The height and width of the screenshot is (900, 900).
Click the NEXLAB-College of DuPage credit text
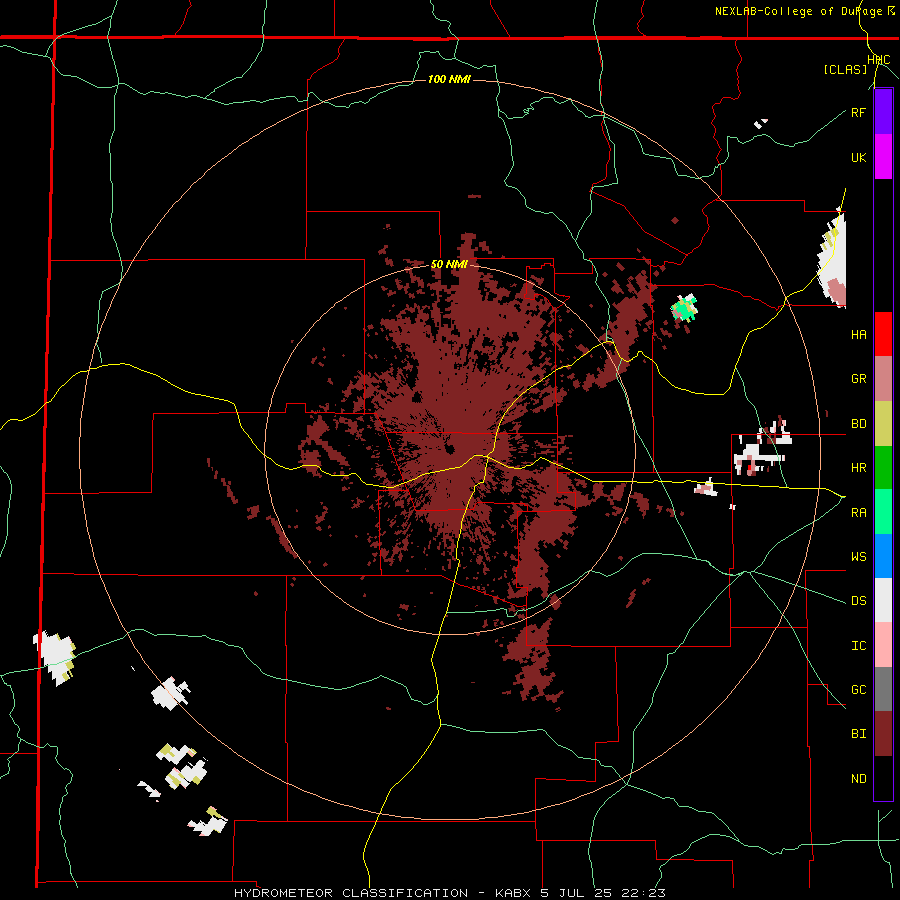(801, 11)
